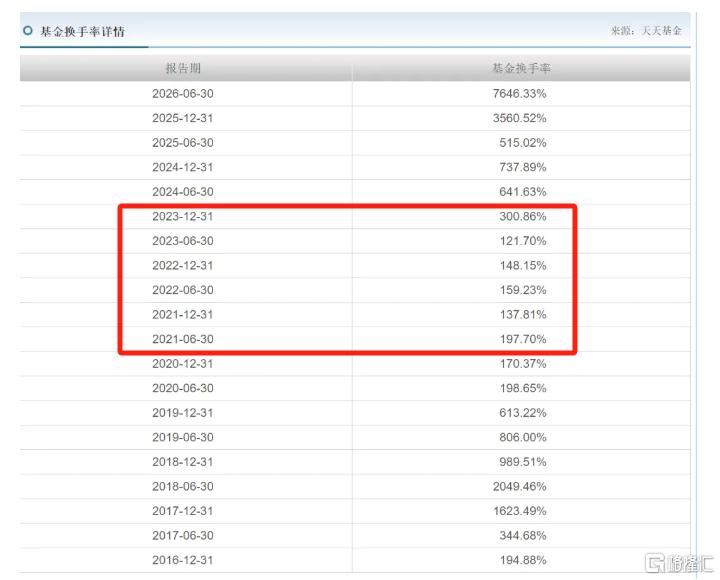
Task: Click the 198.65% turnover value
Action: 523,389
